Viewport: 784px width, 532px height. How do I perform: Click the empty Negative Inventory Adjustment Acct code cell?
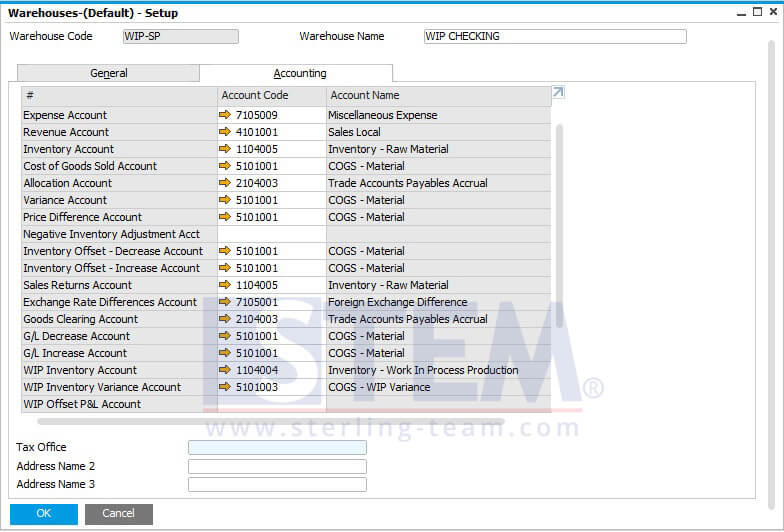272,234
